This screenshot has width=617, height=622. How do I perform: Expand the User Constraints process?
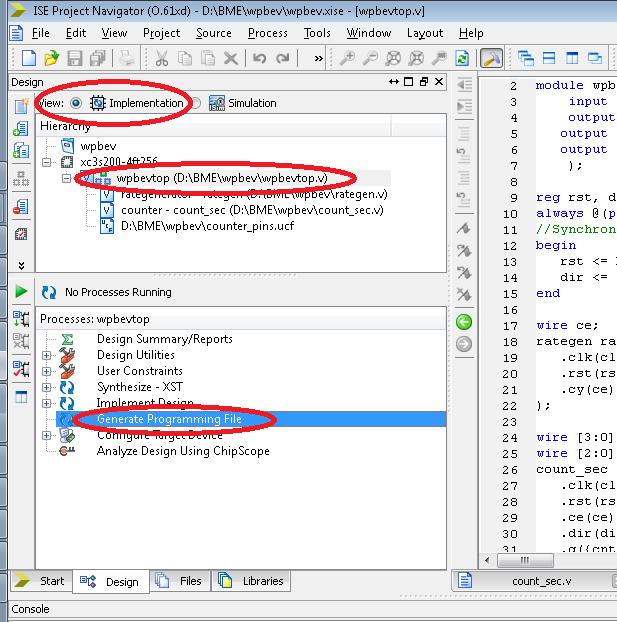46,371
